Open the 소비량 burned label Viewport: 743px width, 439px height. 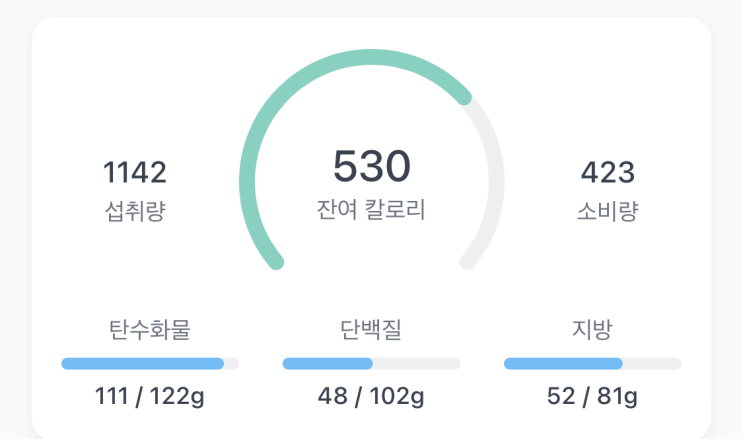point(608,211)
